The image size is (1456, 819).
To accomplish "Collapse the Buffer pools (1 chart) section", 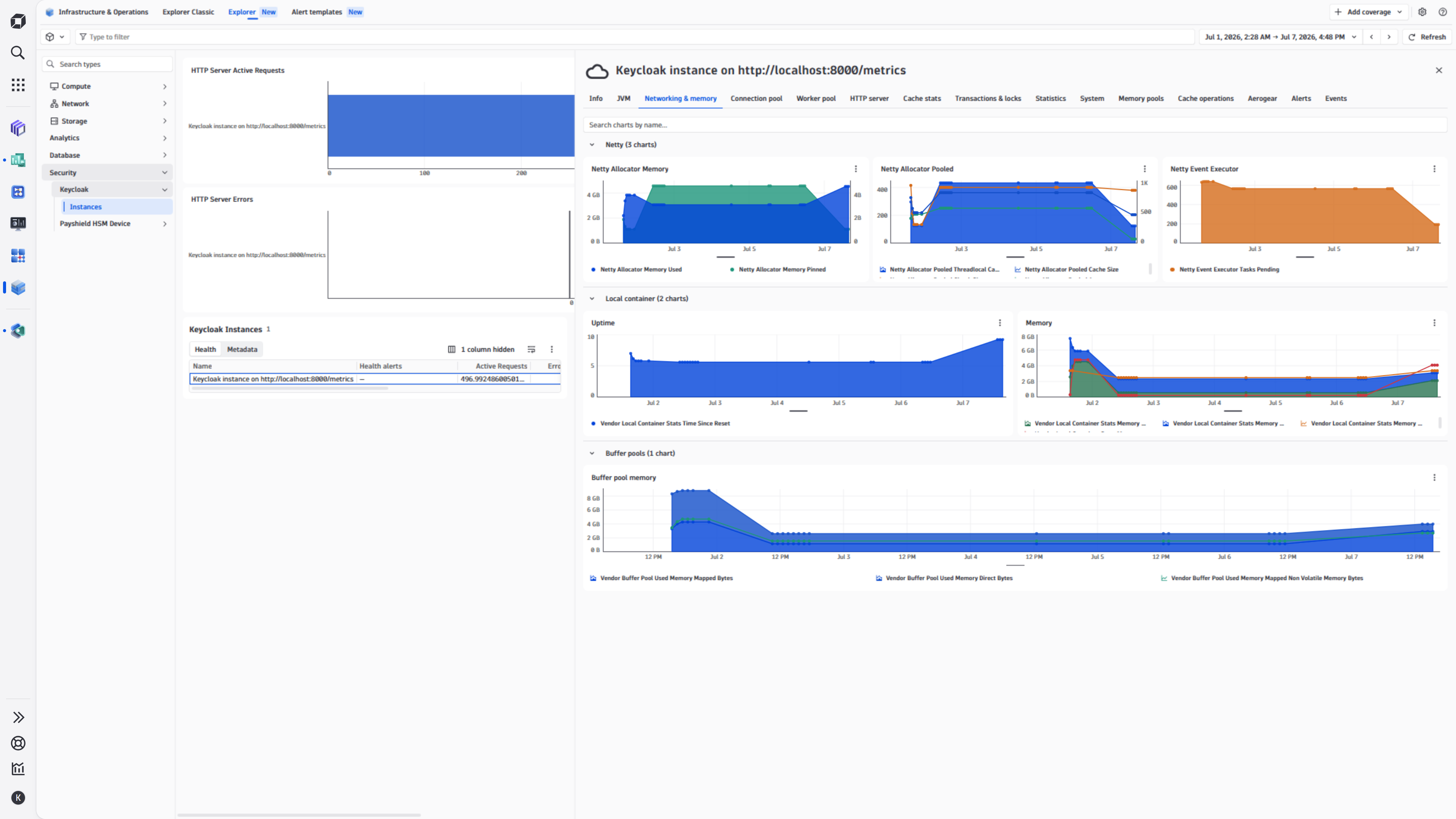I will click(592, 453).
